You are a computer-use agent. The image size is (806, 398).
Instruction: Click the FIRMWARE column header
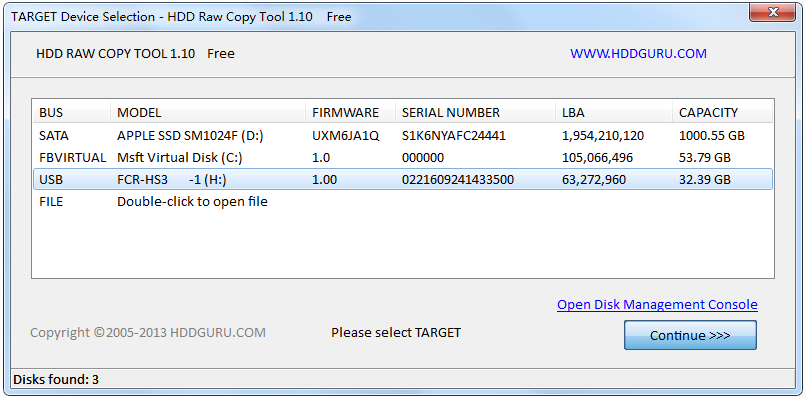click(350, 113)
